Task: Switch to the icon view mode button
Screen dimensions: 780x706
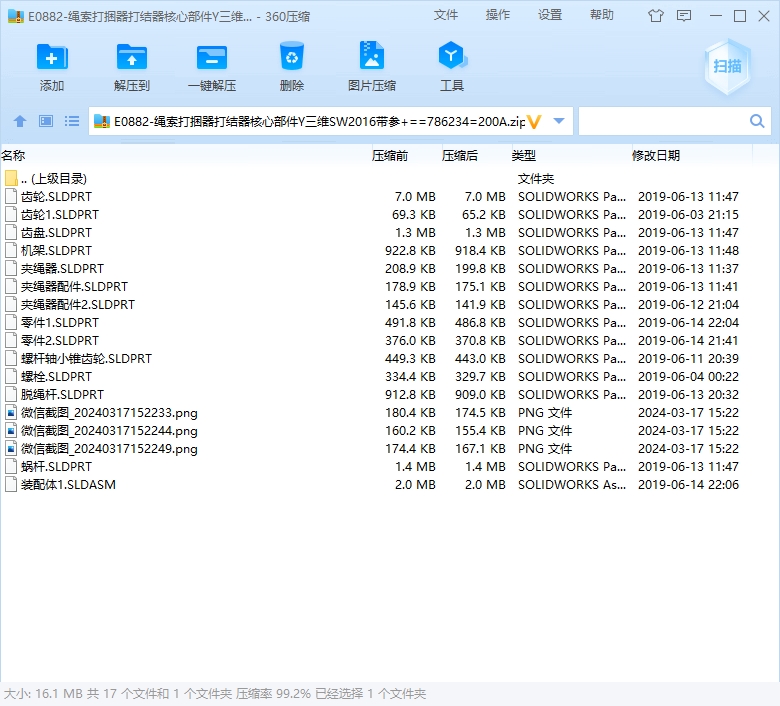Action: click(46, 121)
